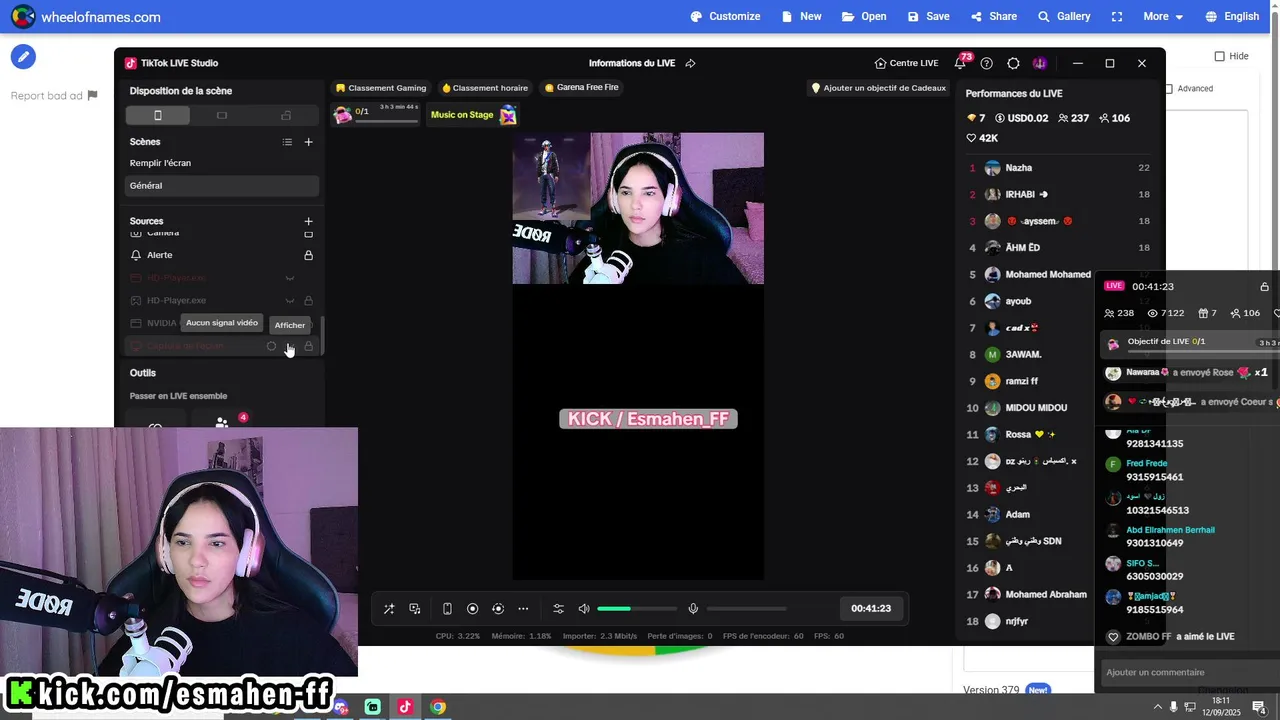Click Ajouter un objectif de Cadeaux
Screen dimensions: 1280x720
click(878, 88)
